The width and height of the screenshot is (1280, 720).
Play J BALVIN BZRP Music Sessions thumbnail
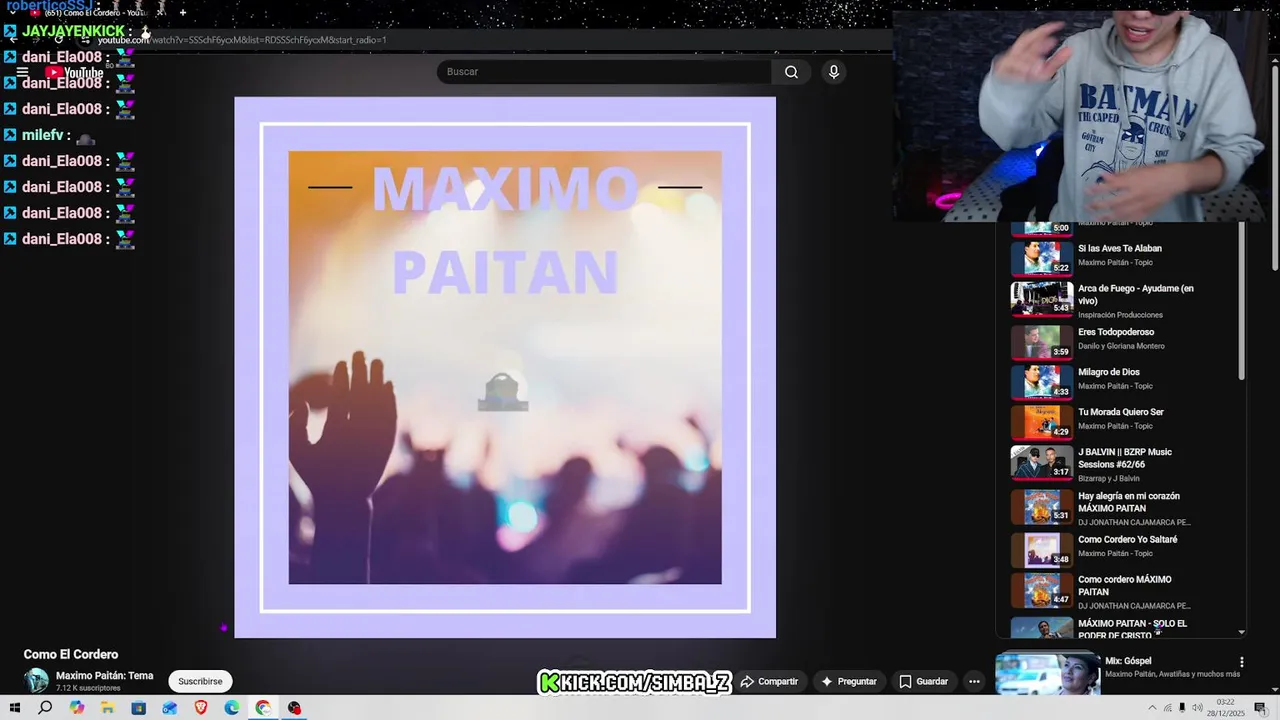[1041, 461]
